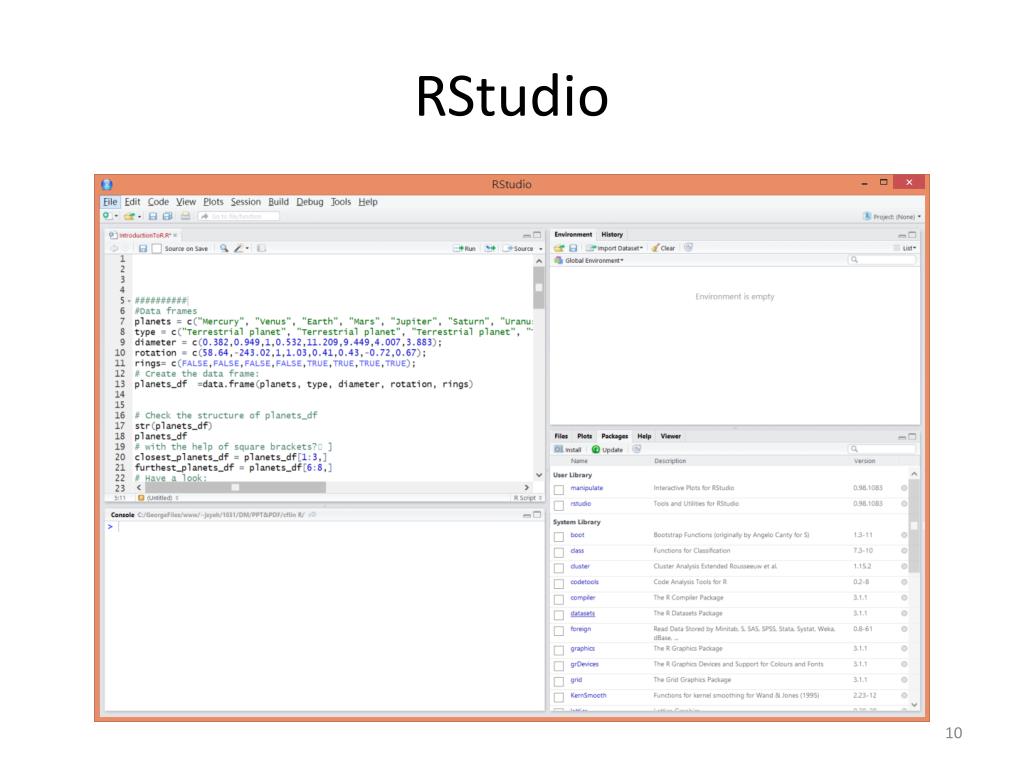Minimize the source editor pane
This screenshot has width=1024, height=768.
pyautogui.click(x=526, y=235)
